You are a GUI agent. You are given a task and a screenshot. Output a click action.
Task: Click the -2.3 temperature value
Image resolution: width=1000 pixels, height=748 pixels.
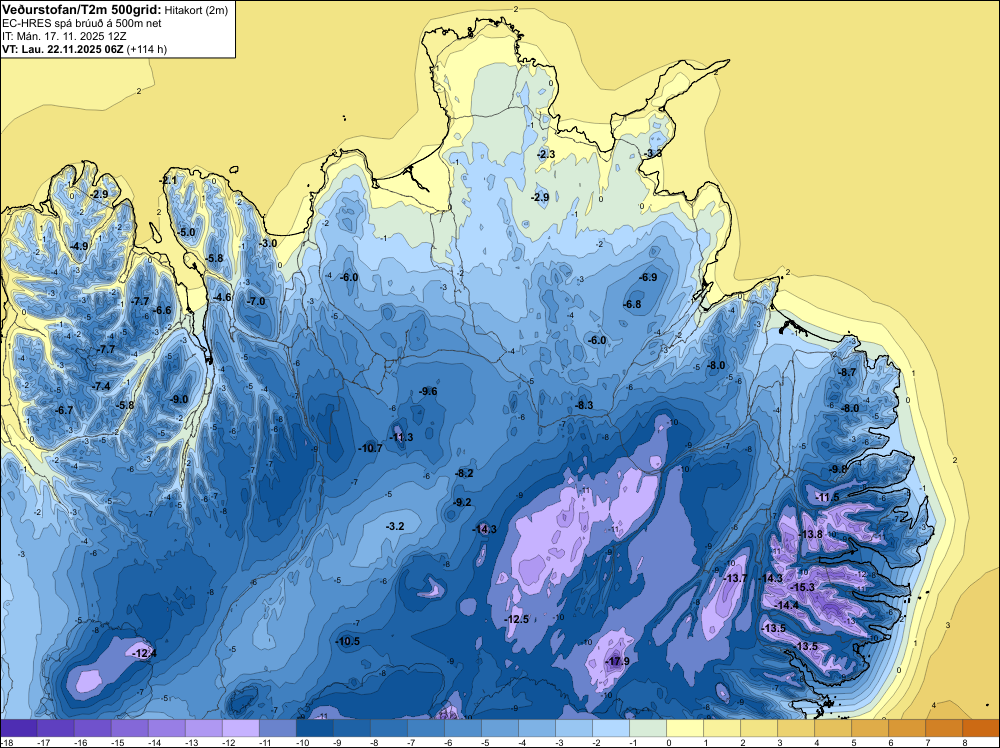(x=546, y=154)
